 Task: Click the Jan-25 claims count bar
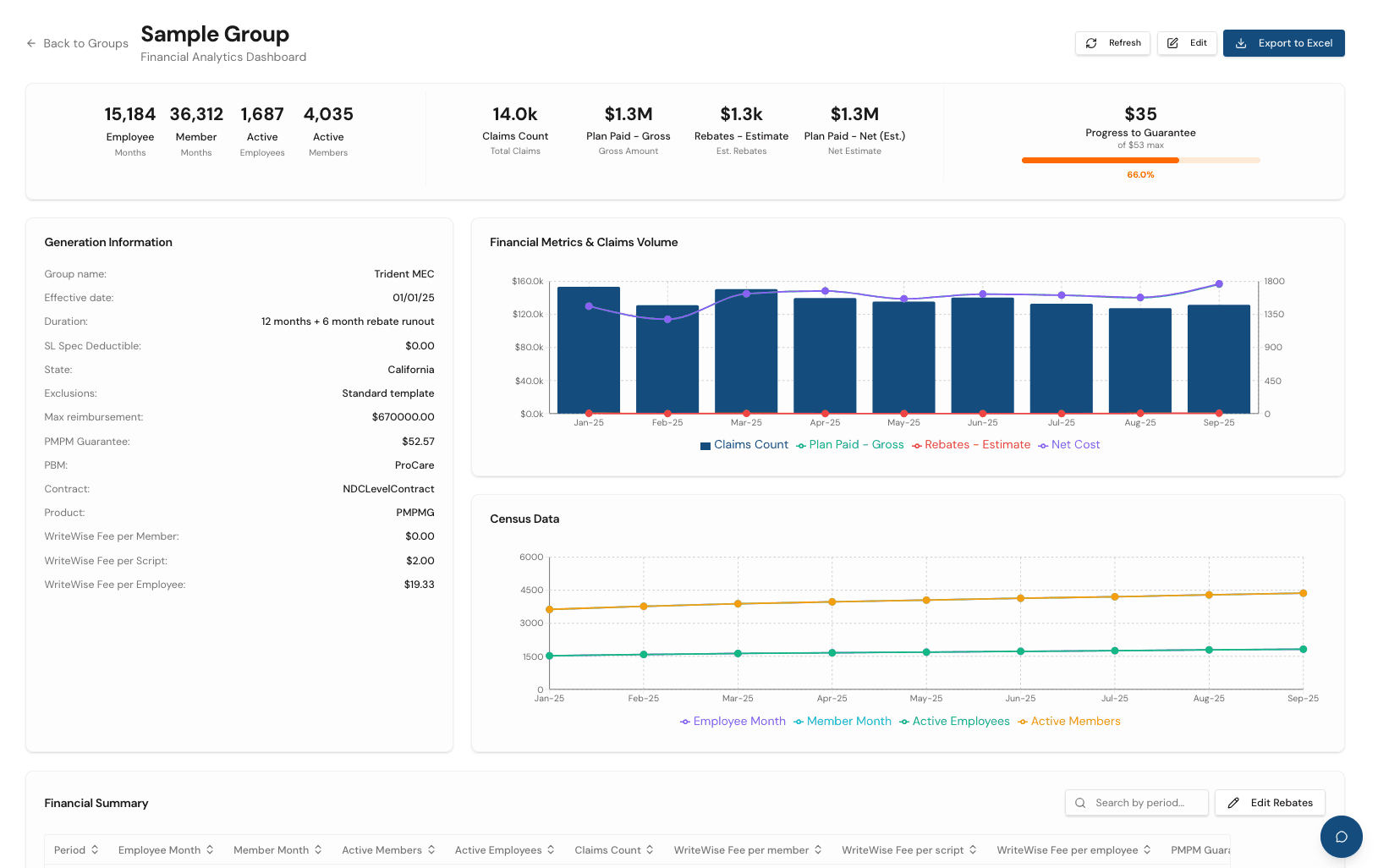[589, 350]
